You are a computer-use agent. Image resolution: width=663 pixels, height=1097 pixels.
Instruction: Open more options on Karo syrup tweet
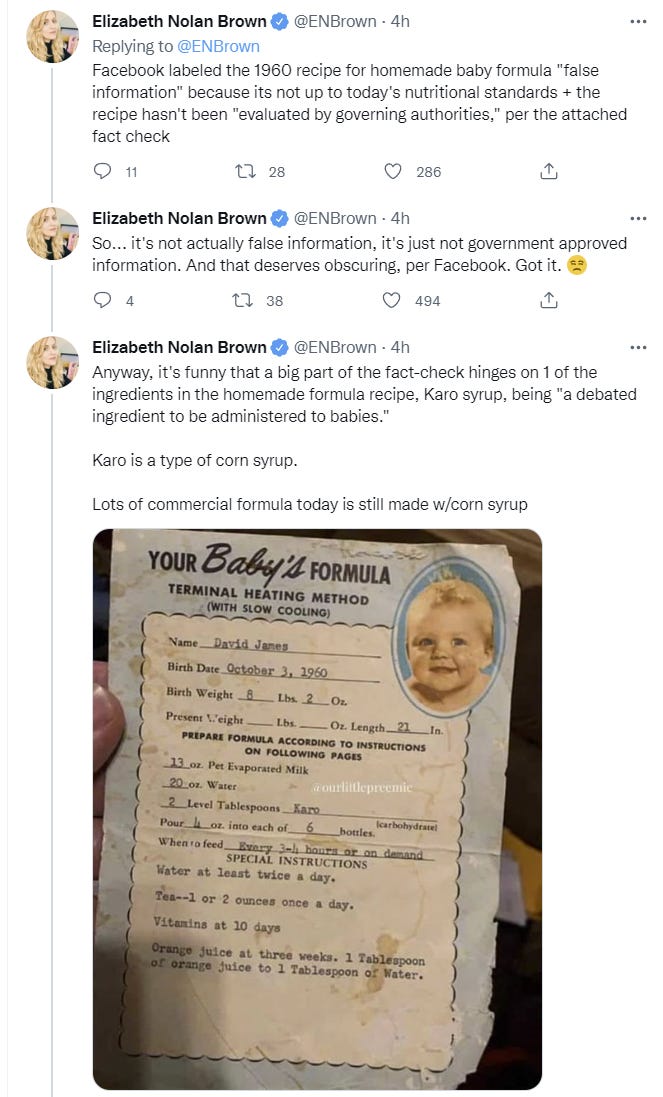tap(638, 347)
